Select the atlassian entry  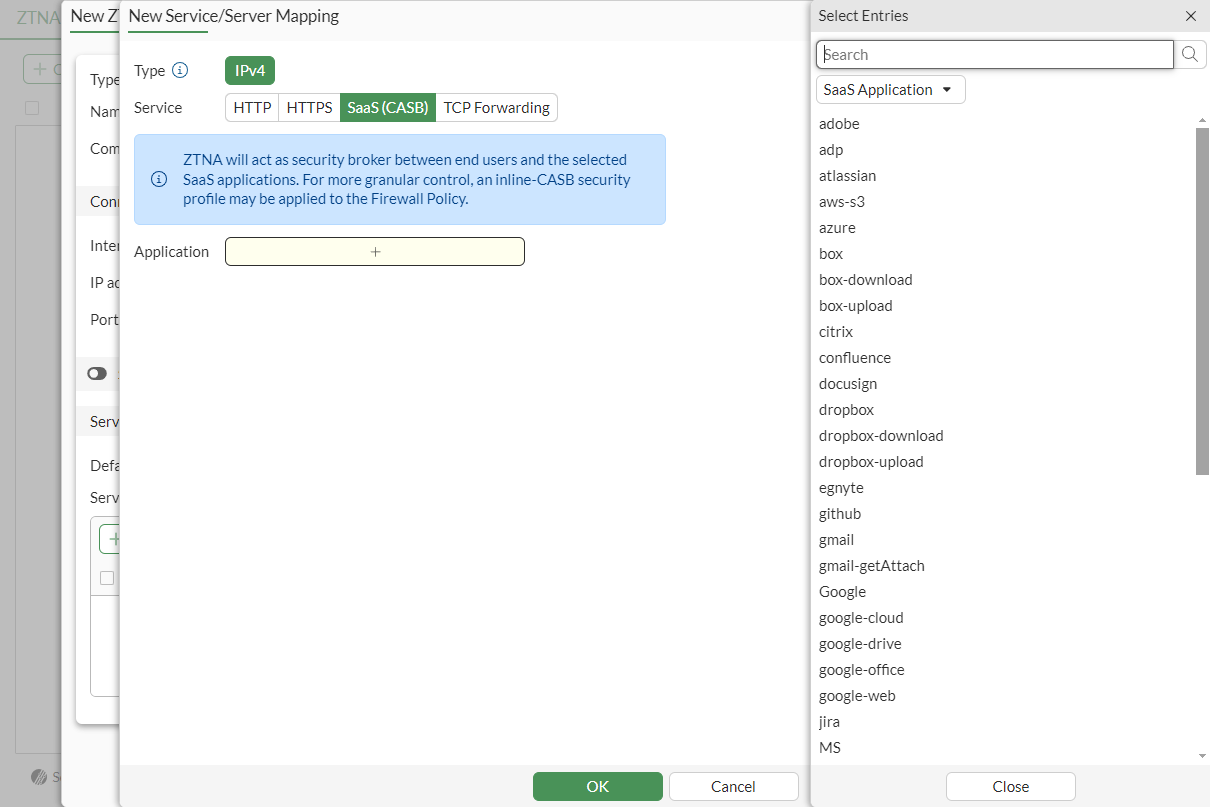coord(847,176)
